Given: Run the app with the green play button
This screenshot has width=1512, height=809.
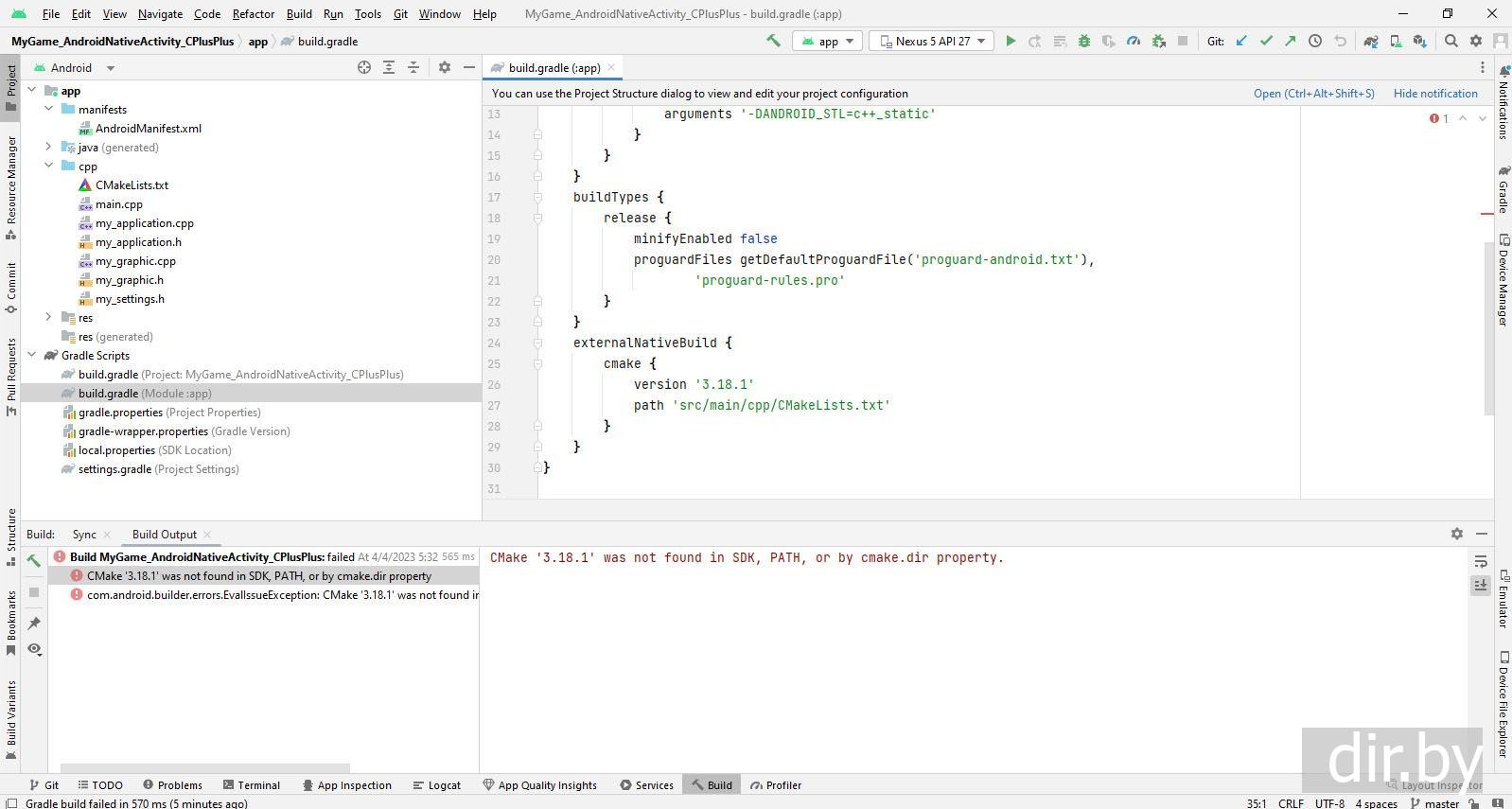Looking at the screenshot, I should pyautogui.click(x=1011, y=42).
